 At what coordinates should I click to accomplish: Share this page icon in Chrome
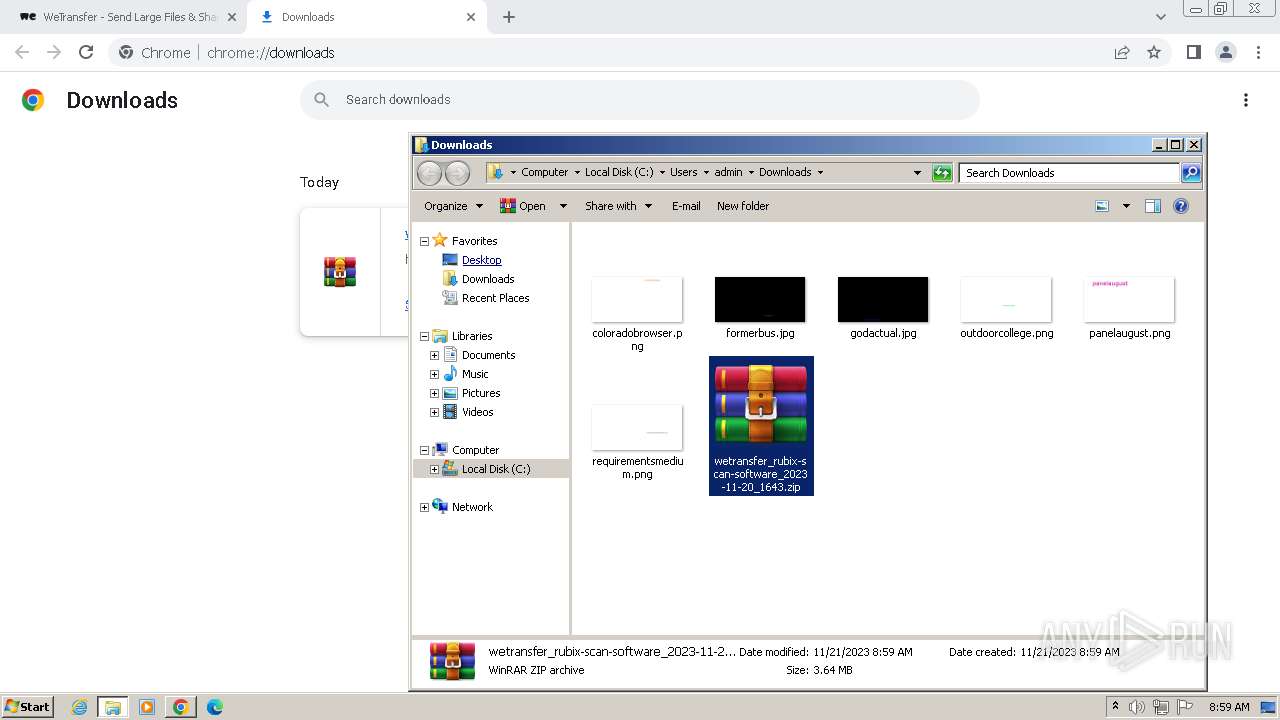coord(1122,52)
